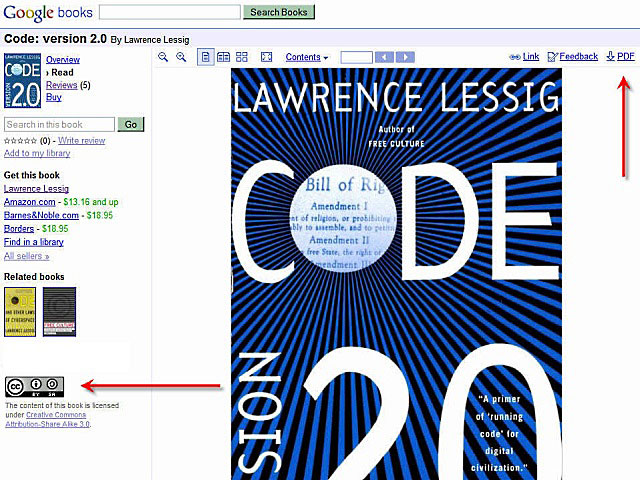Switch to thumbnail grid view
640x480 pixels.
(x=242, y=57)
